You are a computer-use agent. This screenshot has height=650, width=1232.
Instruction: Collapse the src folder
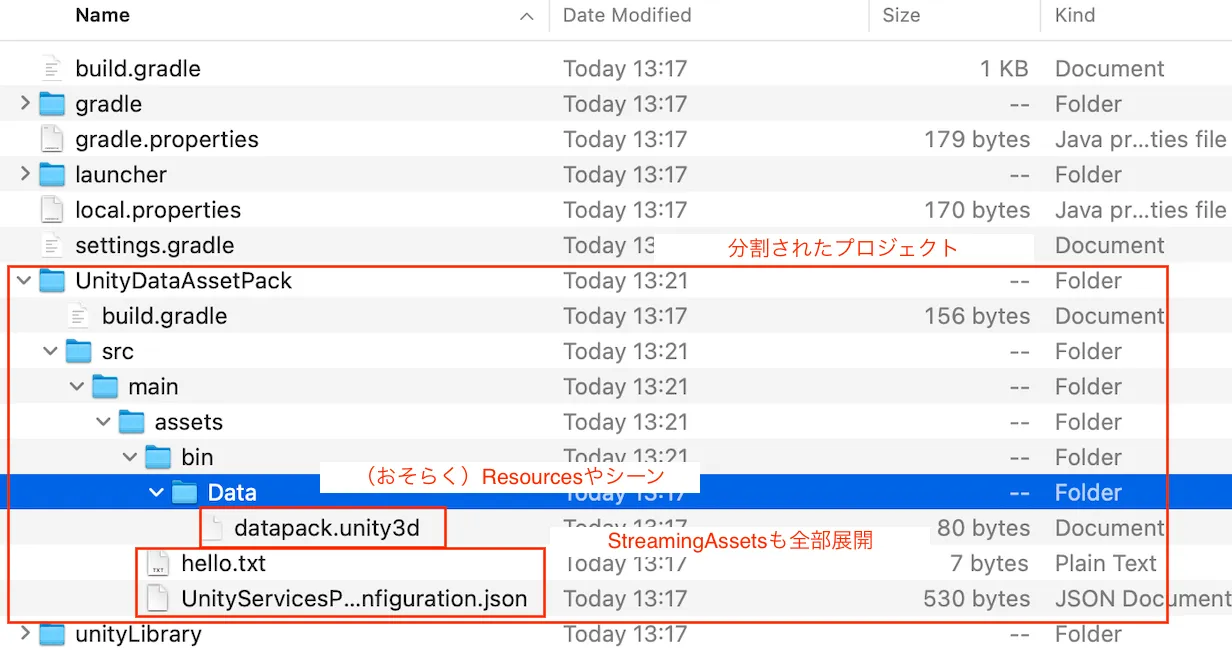click(x=49, y=351)
